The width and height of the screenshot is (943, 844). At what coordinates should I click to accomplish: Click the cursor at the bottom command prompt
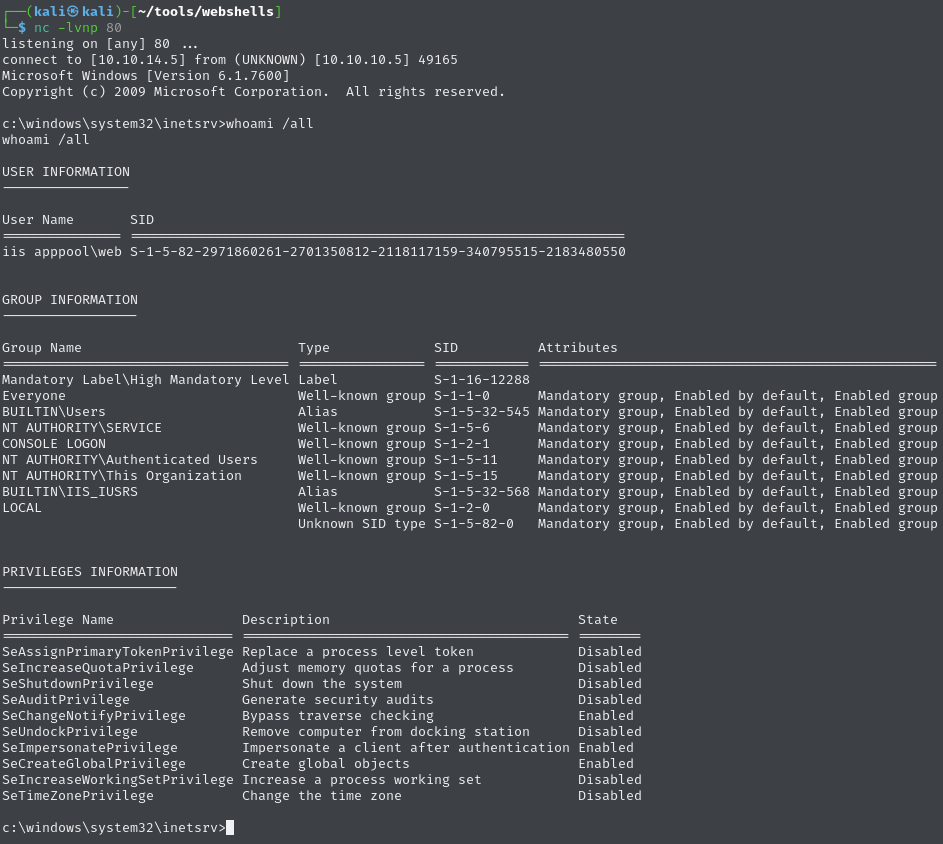coord(230,828)
